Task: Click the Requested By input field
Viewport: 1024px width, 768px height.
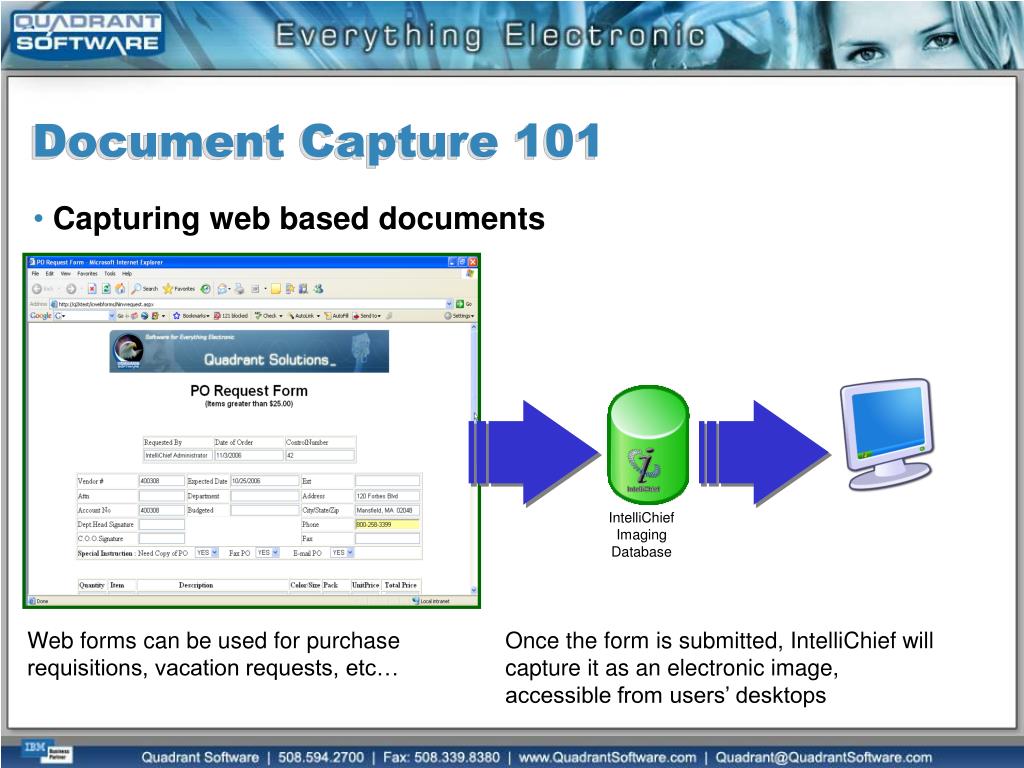Action: pos(177,455)
